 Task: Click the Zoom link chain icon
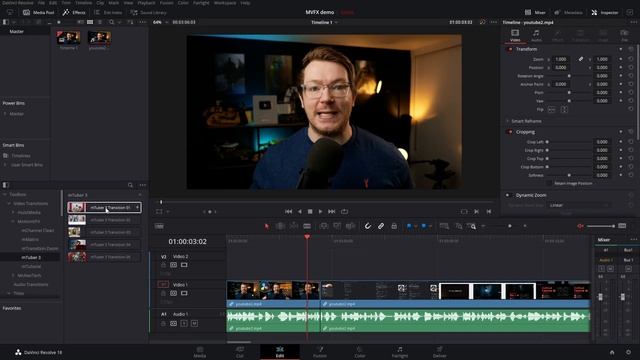[x=581, y=59]
